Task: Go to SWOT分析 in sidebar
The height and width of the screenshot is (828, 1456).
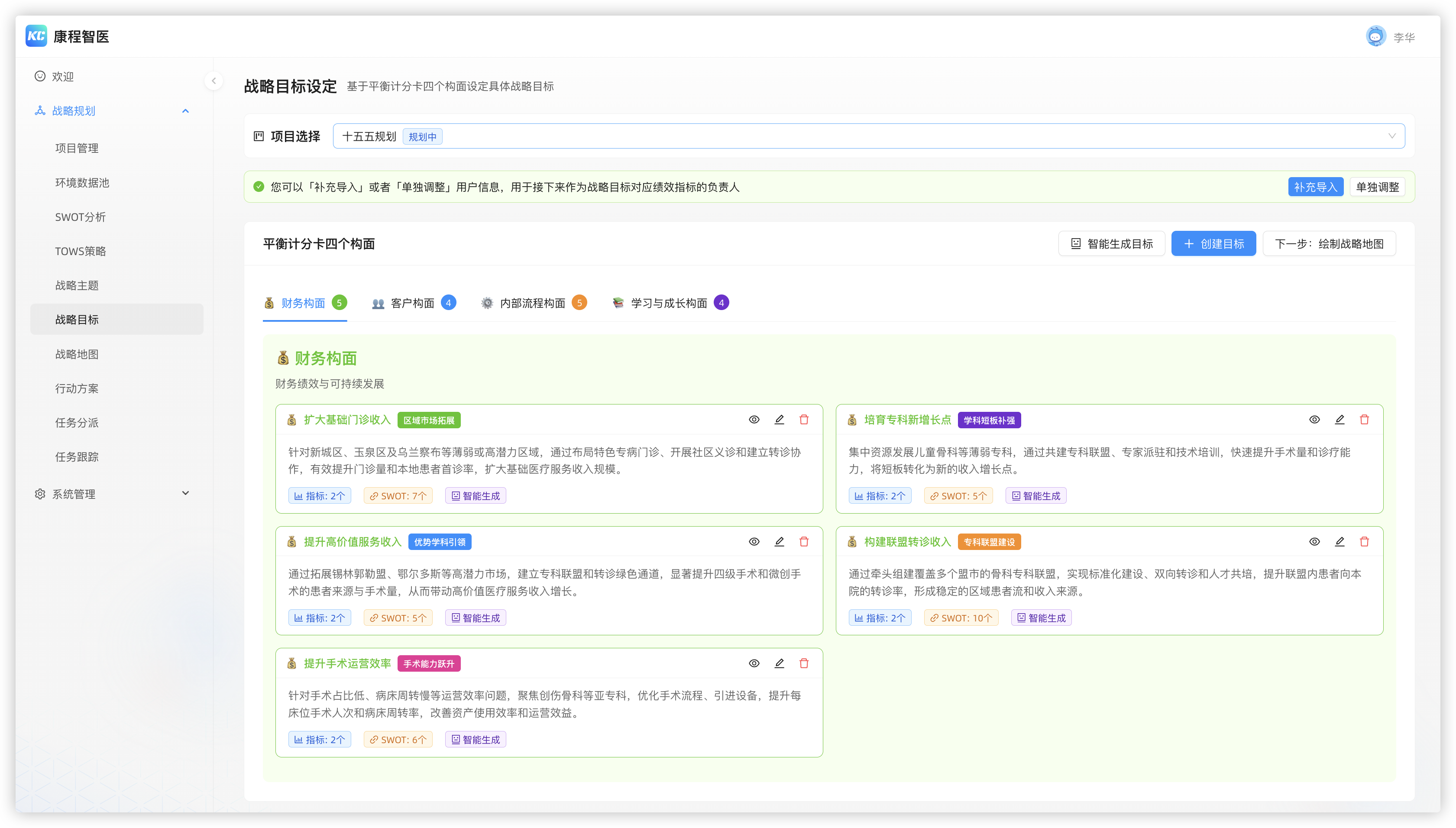Action: click(117, 217)
